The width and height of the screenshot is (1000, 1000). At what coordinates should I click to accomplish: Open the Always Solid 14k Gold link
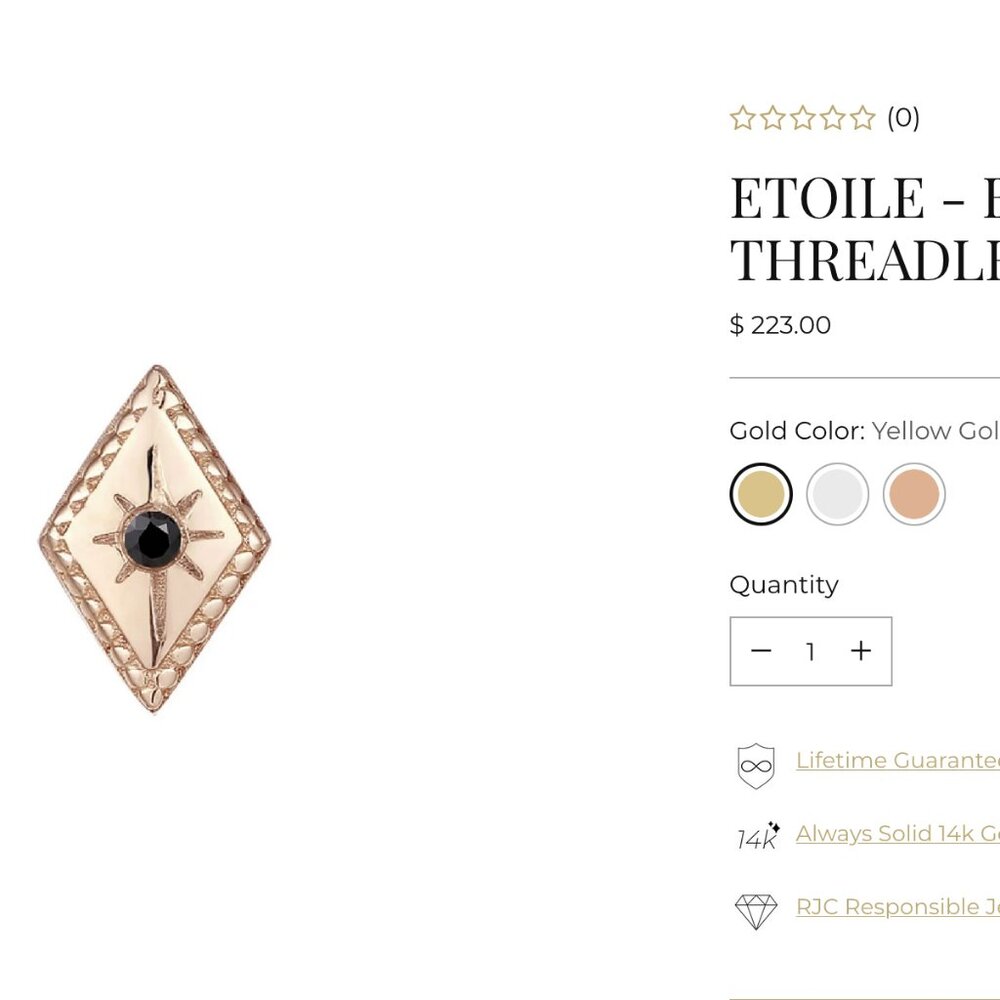tap(895, 834)
